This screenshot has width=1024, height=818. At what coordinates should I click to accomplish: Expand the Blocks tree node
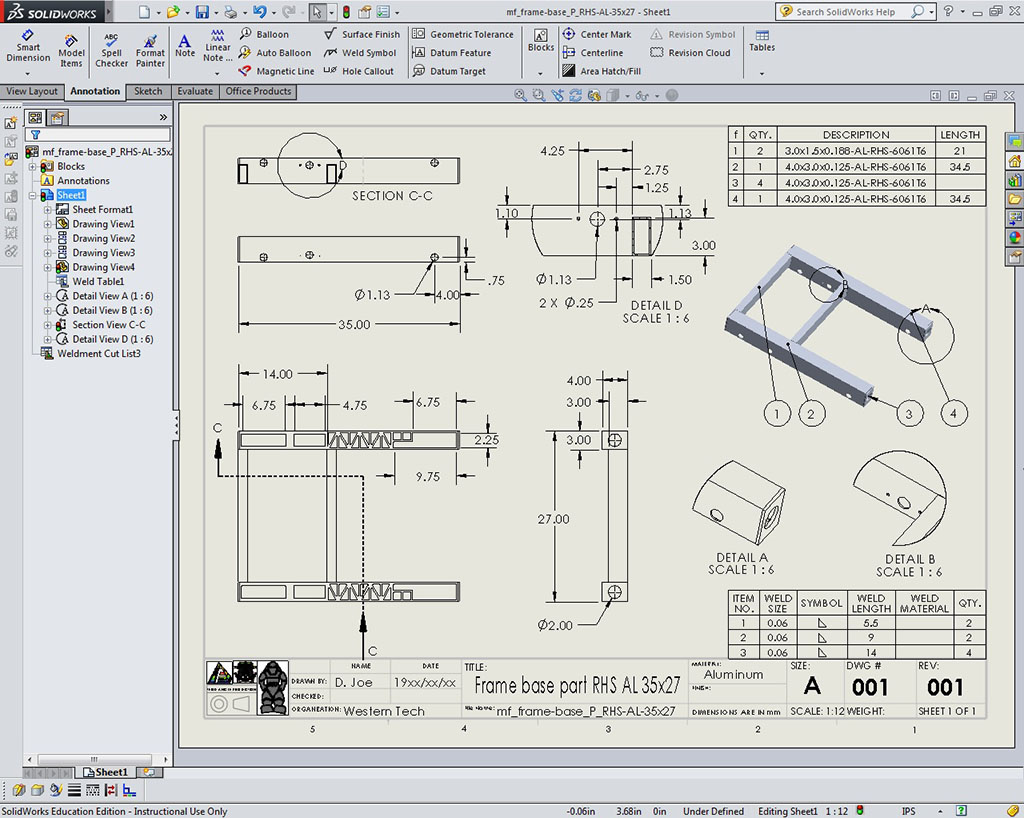(33, 167)
